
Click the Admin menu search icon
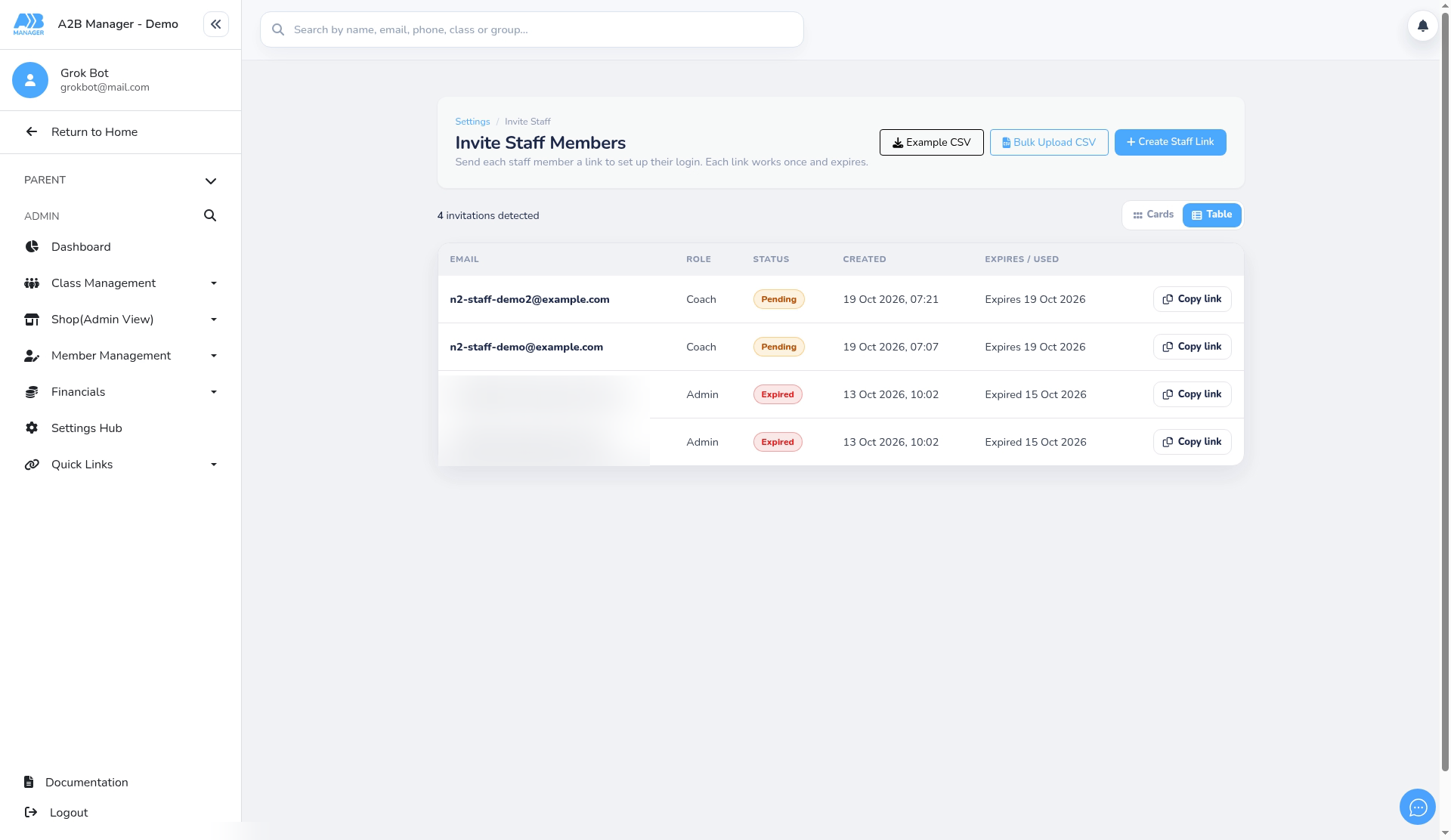tap(210, 216)
